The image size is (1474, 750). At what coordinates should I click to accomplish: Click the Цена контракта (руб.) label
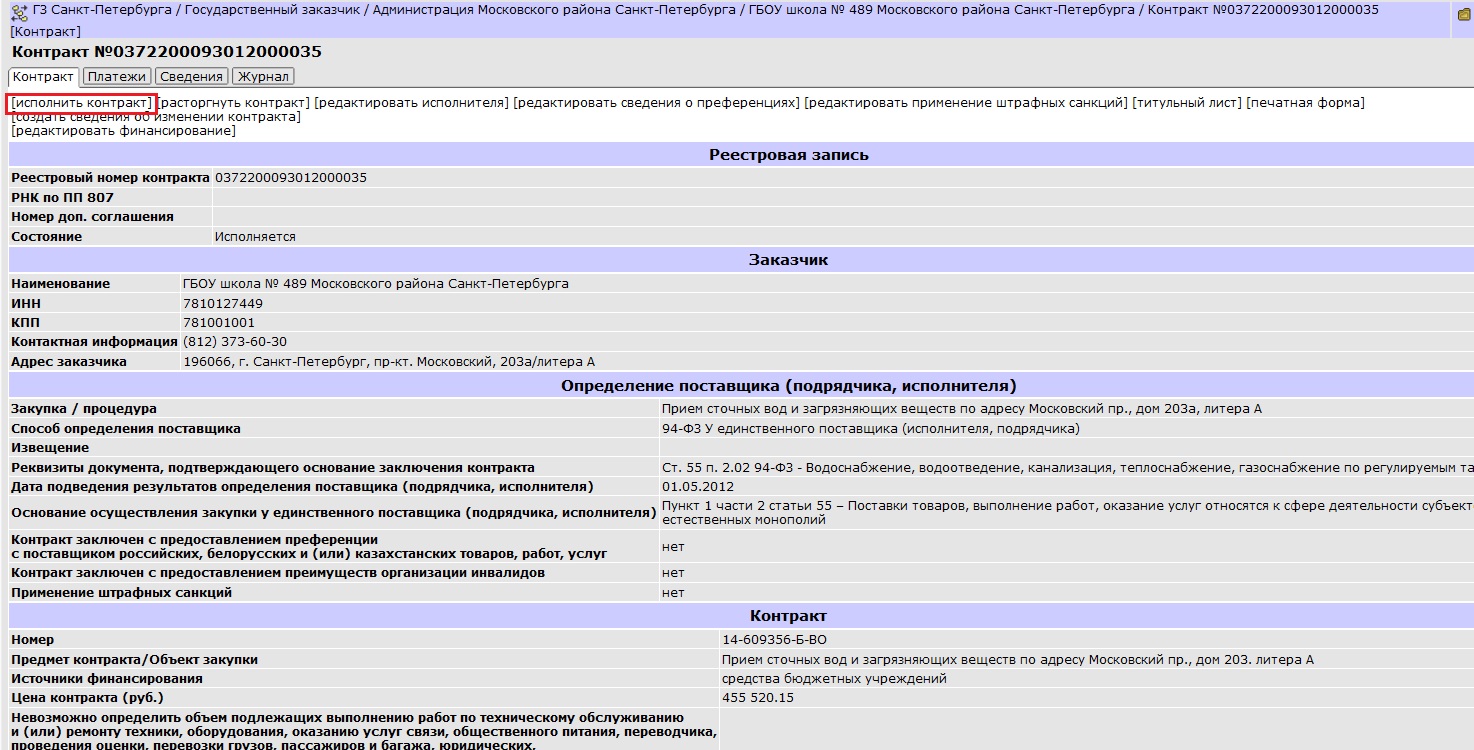click(x=87, y=698)
